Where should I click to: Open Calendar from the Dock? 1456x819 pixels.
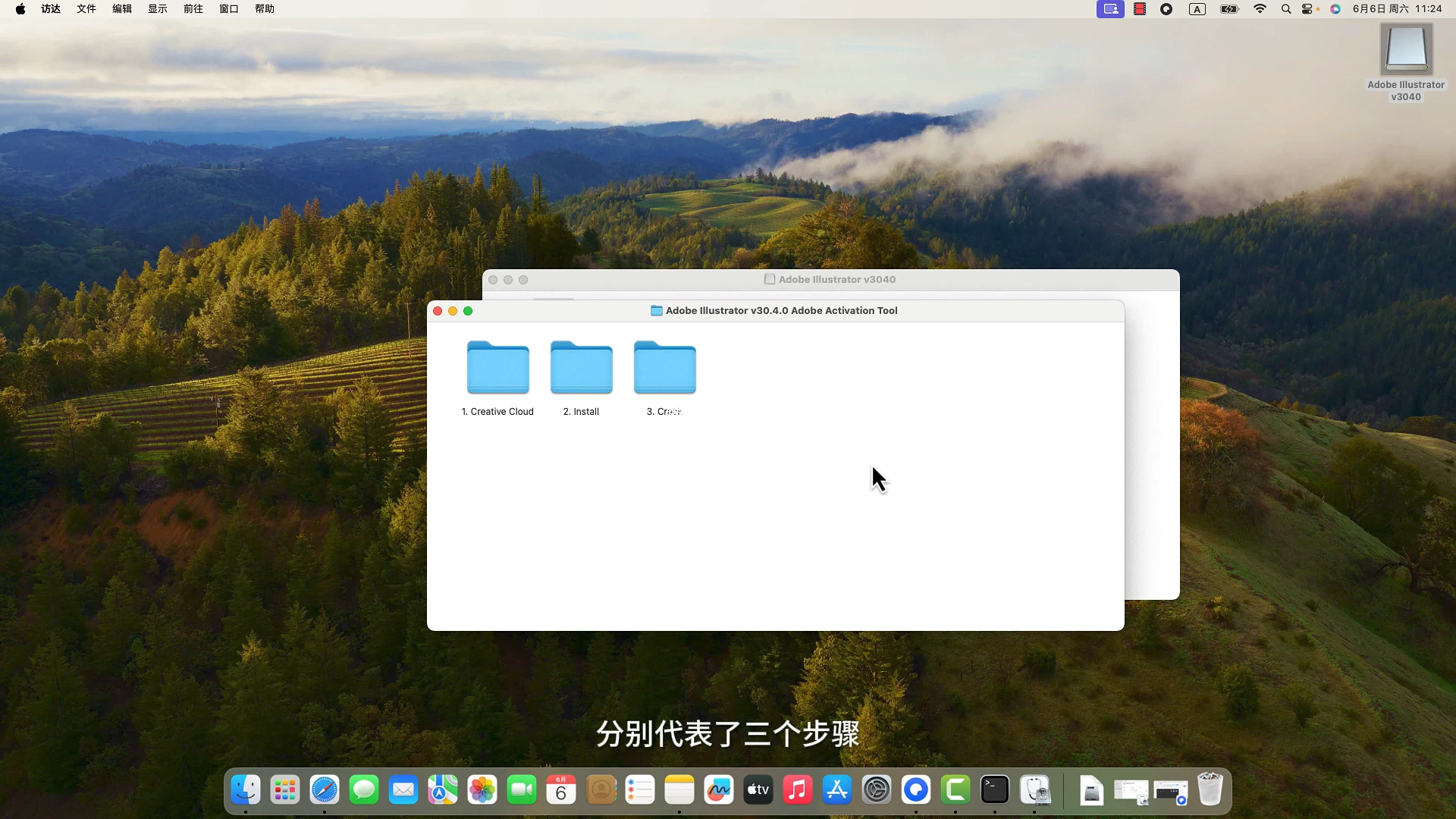click(561, 790)
